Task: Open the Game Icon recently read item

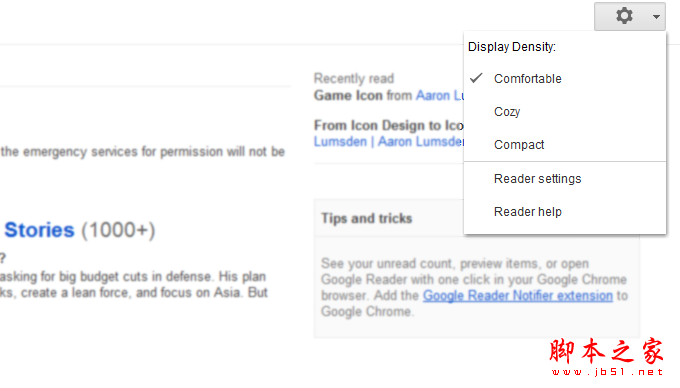Action: pyautogui.click(x=348, y=95)
